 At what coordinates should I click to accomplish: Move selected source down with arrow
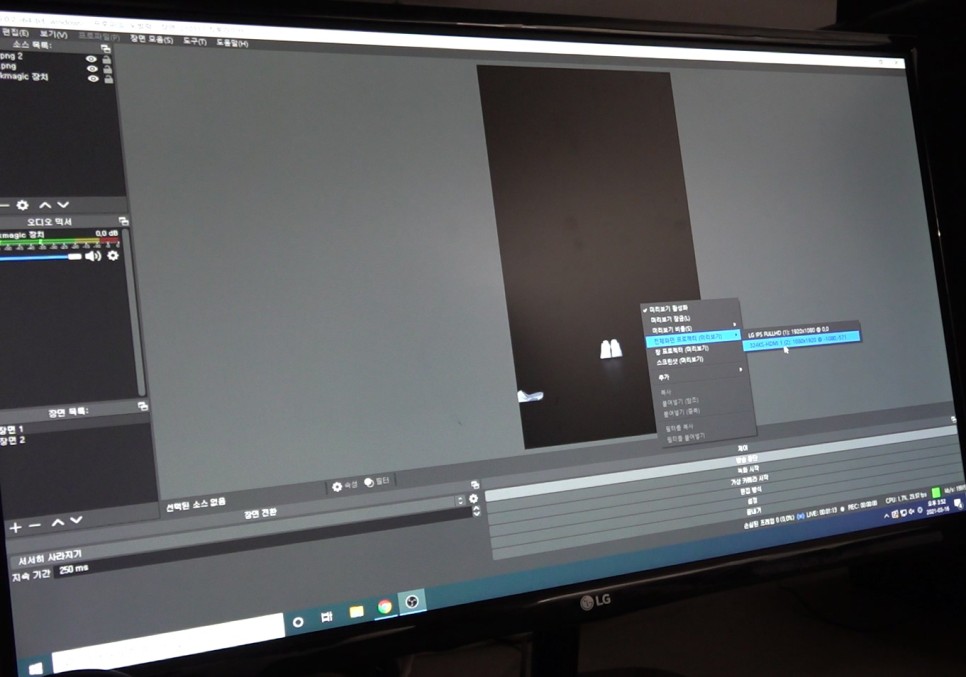coord(63,205)
